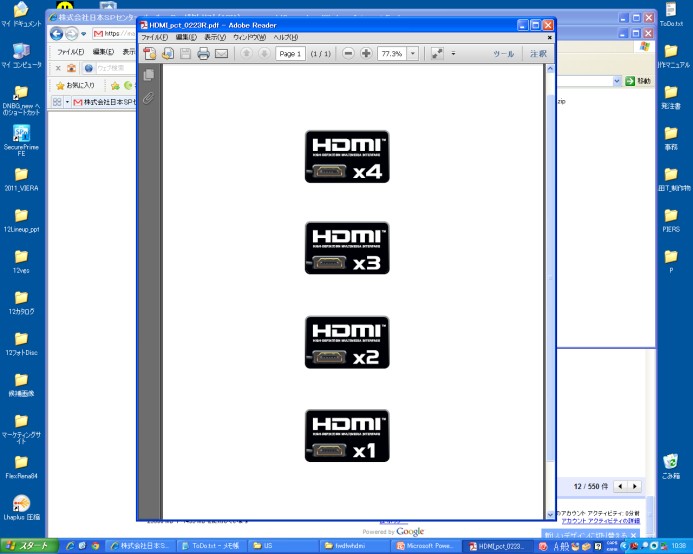Open the browser address bar dropdown arrow
This screenshot has width=693, height=554.
pos(617,81)
